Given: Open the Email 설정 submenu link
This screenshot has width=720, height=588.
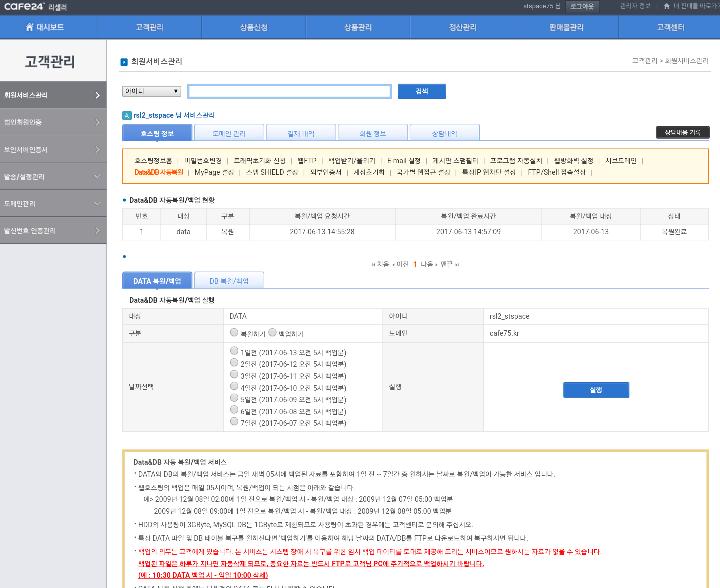Looking at the screenshot, I should pyautogui.click(x=404, y=161).
